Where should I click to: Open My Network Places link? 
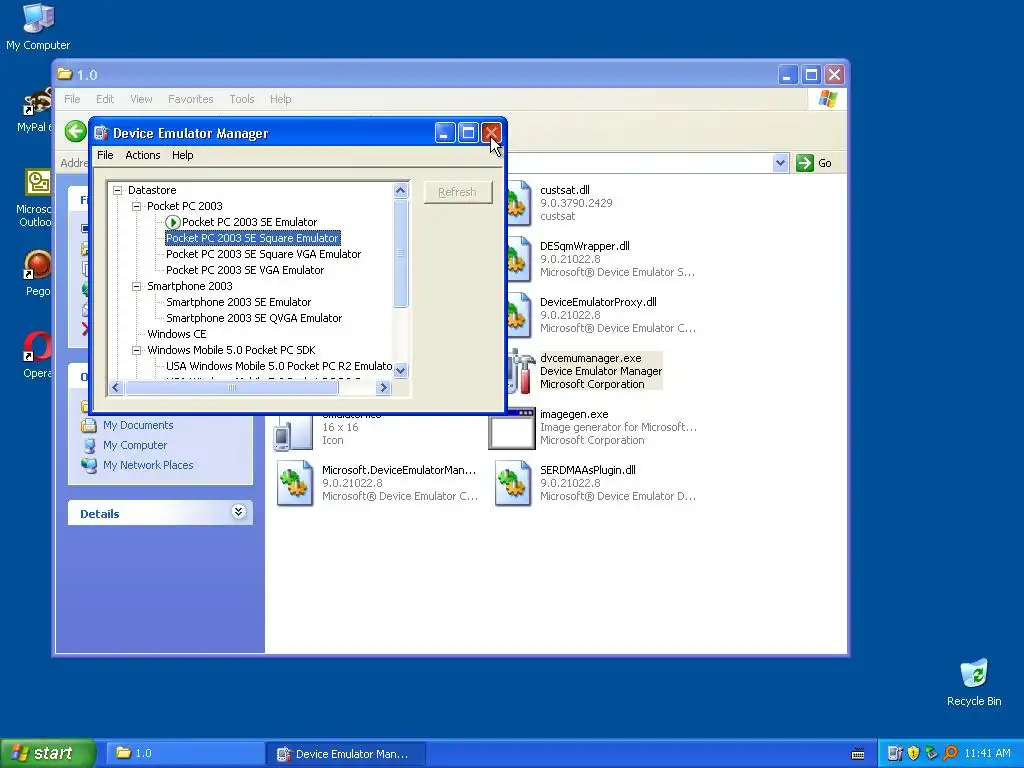coord(148,465)
